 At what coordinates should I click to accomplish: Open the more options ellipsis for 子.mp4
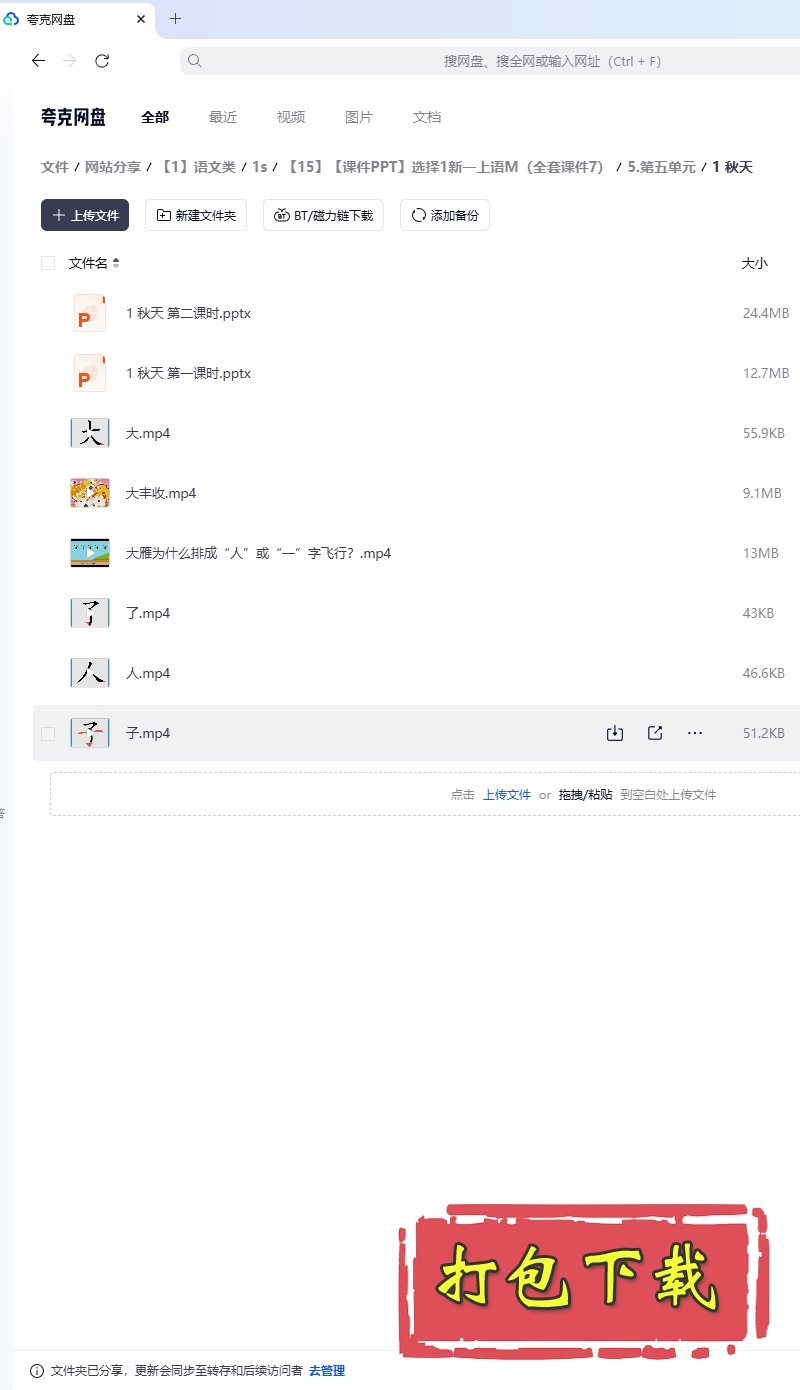point(695,733)
